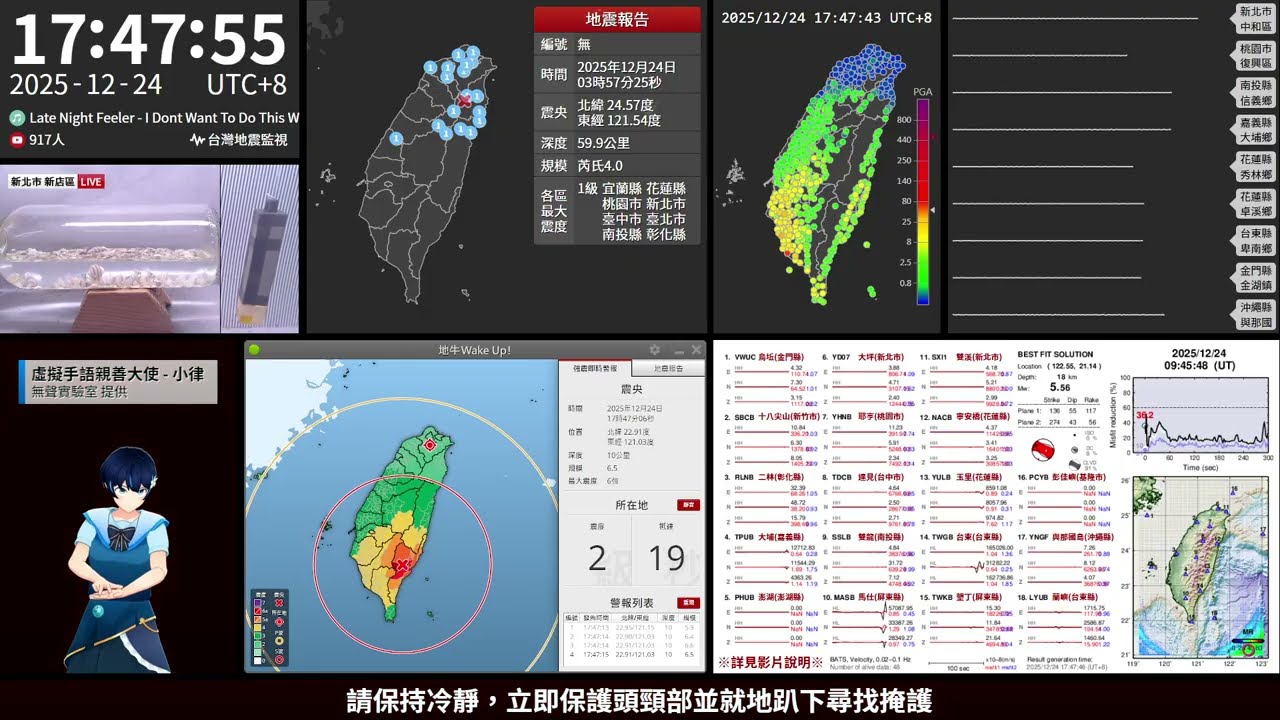Click the red mute button beside 所在地
The image size is (1280, 720).
point(688,505)
